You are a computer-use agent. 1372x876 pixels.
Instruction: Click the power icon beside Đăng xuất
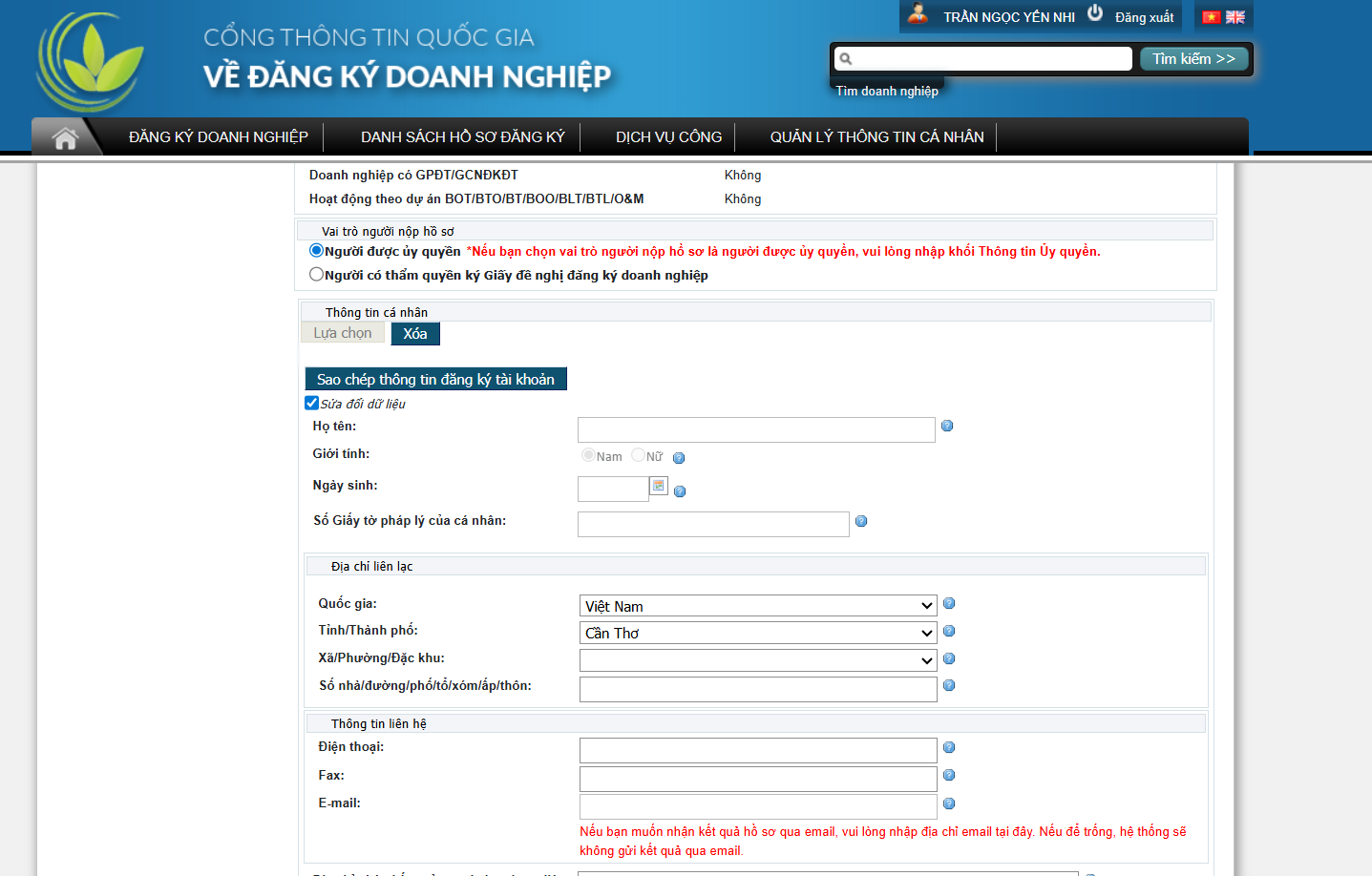tap(1095, 13)
